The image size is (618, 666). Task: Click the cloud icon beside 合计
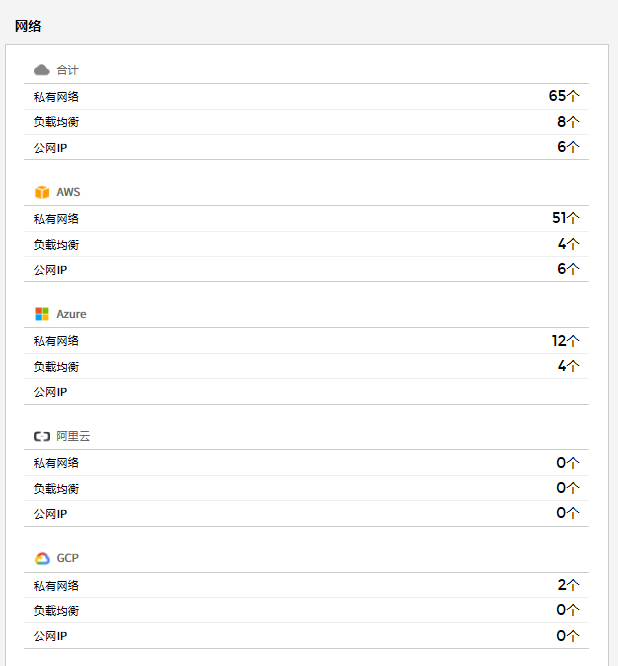coord(42,70)
